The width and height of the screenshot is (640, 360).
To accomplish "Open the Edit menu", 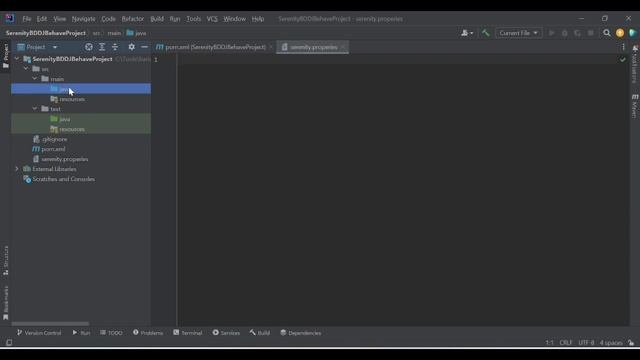I will pyautogui.click(x=42, y=19).
